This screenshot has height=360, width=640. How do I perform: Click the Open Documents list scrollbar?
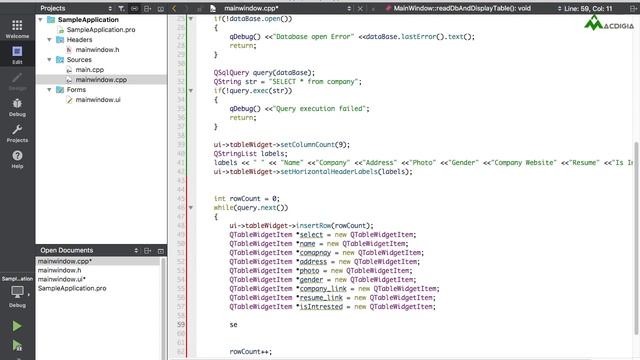pos(163,309)
